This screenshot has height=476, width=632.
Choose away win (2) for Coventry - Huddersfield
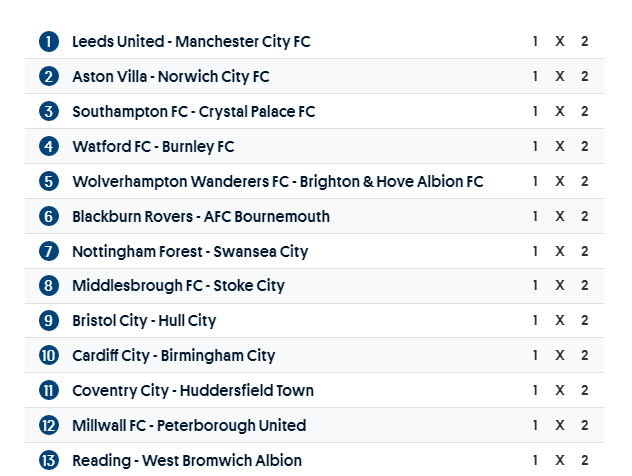pos(585,391)
